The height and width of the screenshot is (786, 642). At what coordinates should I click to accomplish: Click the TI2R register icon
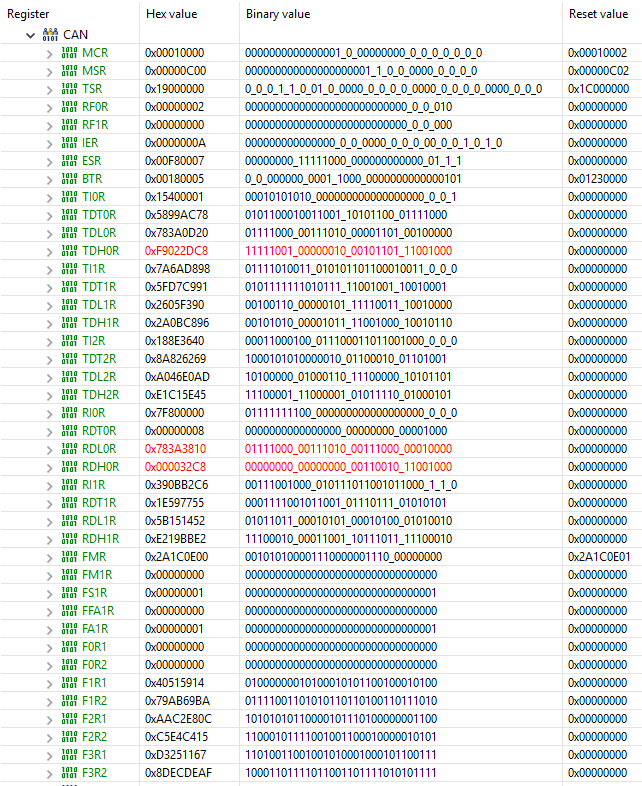pos(69,341)
